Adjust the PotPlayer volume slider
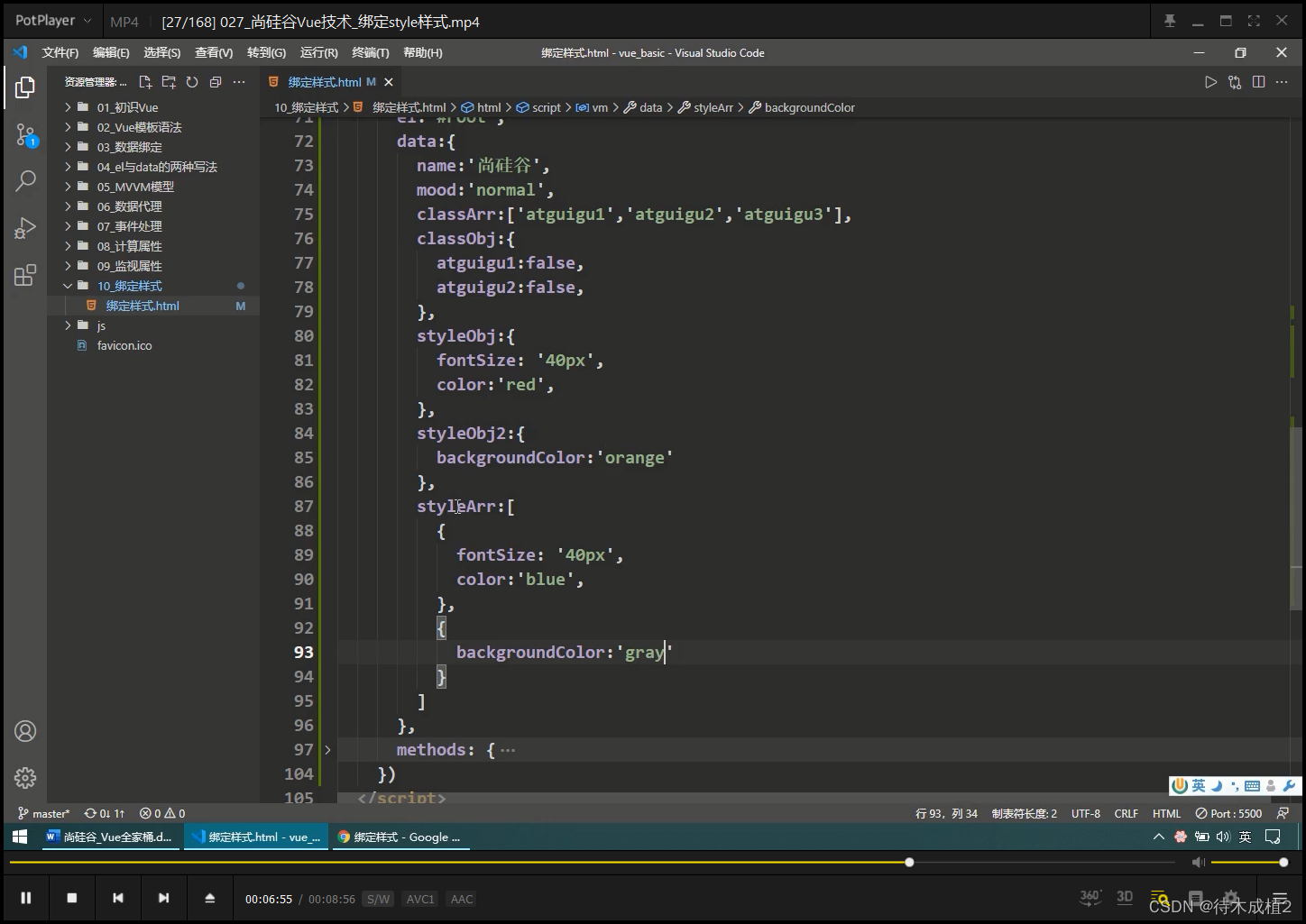The width and height of the screenshot is (1306, 924). 1247,863
